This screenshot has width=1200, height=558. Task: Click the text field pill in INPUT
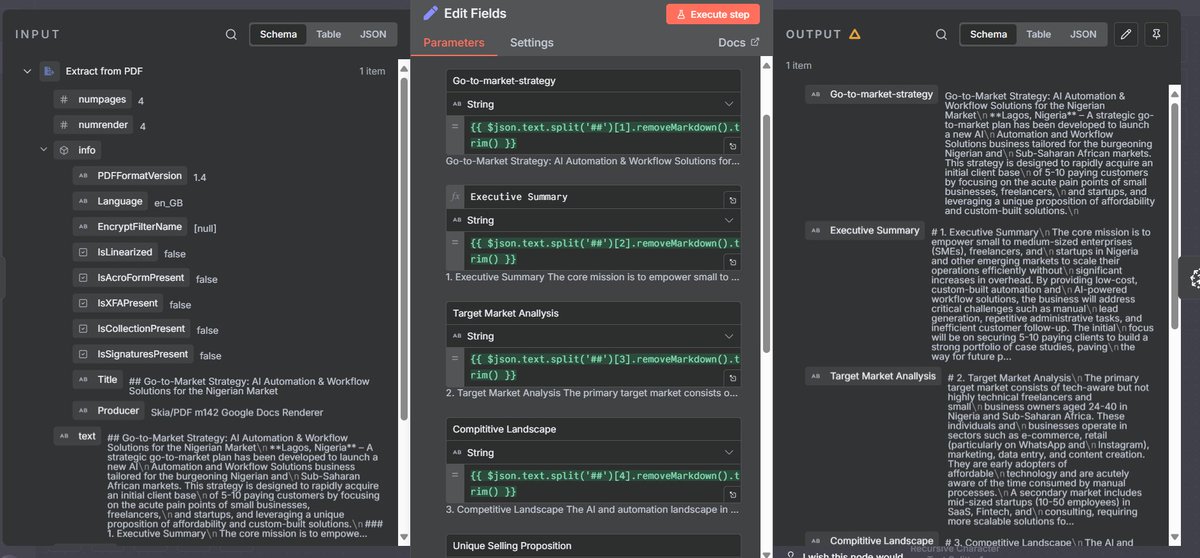click(x=77, y=436)
